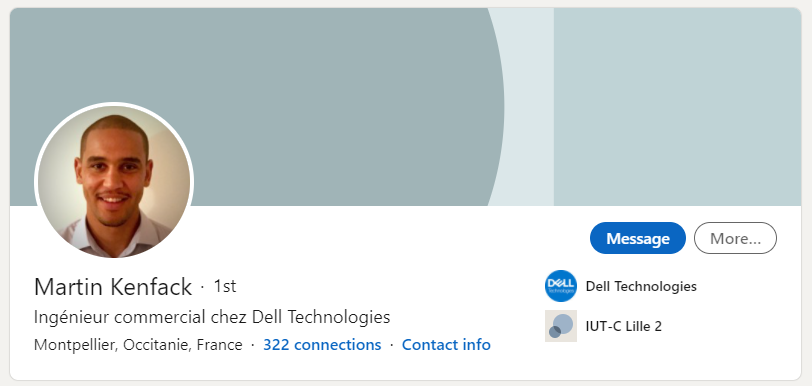Click the Montpellier, Occitanie, France location
This screenshot has width=812, height=386.
click(x=138, y=345)
